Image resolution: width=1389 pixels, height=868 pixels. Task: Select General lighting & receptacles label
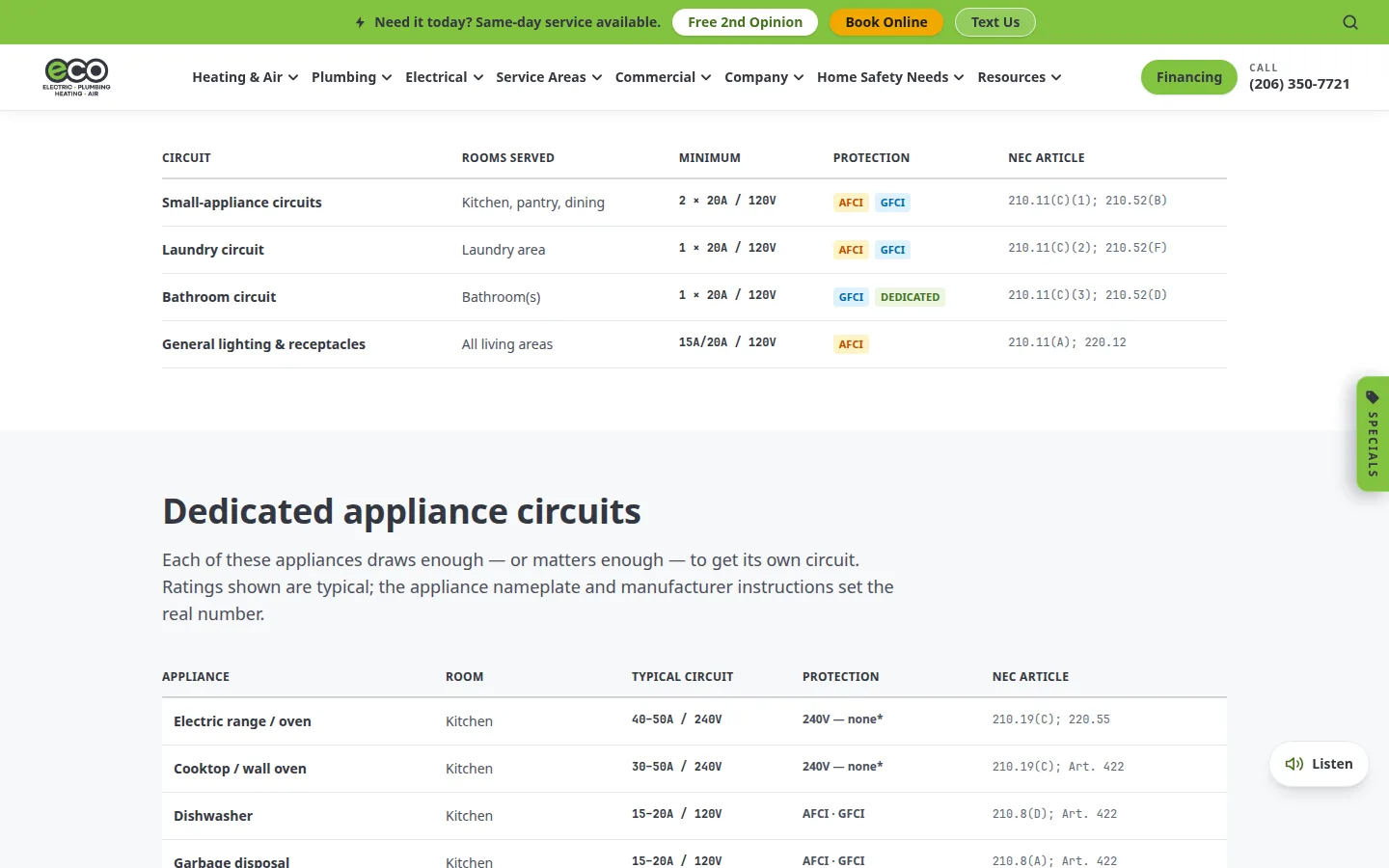click(x=263, y=344)
